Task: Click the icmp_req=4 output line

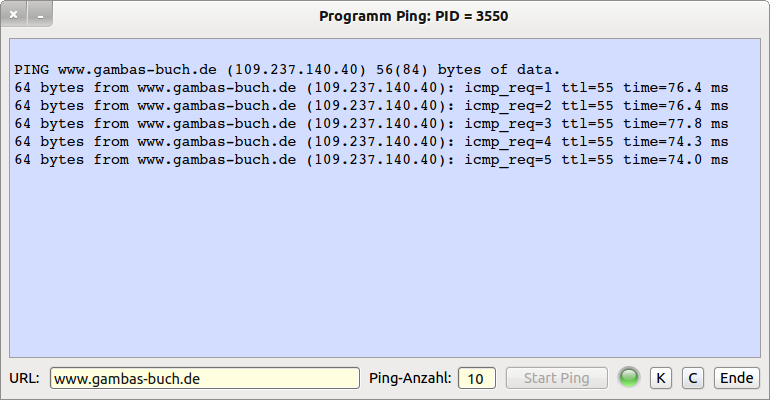Action: (370, 142)
